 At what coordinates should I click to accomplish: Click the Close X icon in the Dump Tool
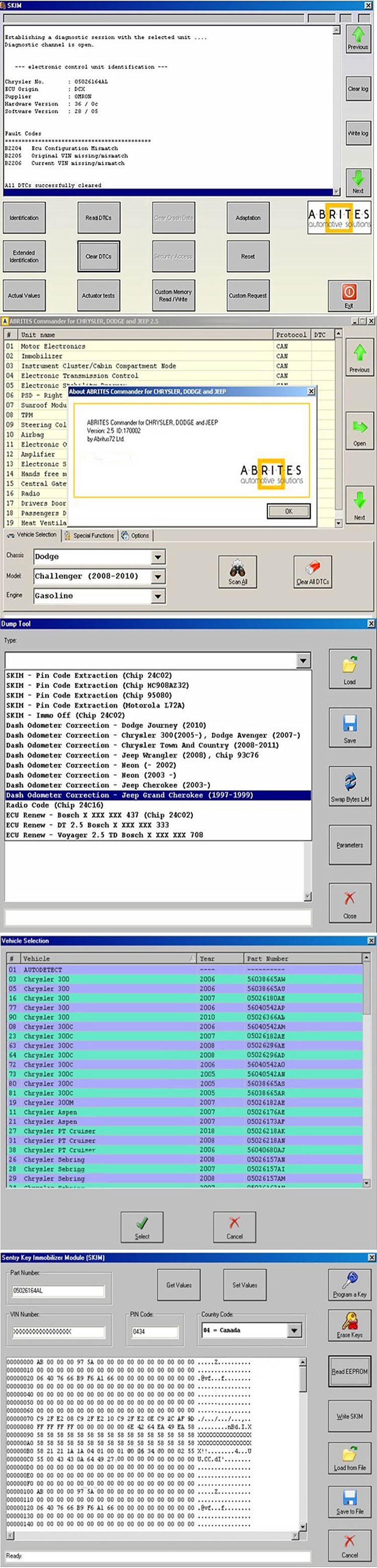pos(350,903)
